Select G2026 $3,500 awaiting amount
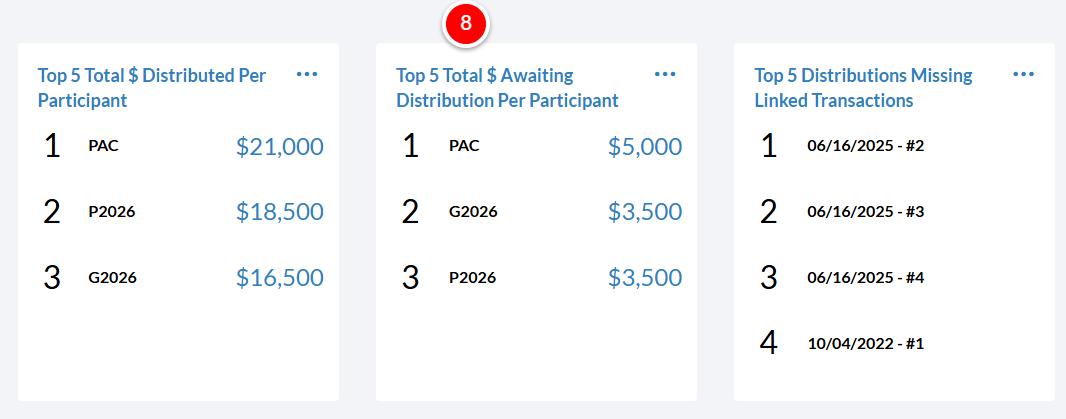 644,212
